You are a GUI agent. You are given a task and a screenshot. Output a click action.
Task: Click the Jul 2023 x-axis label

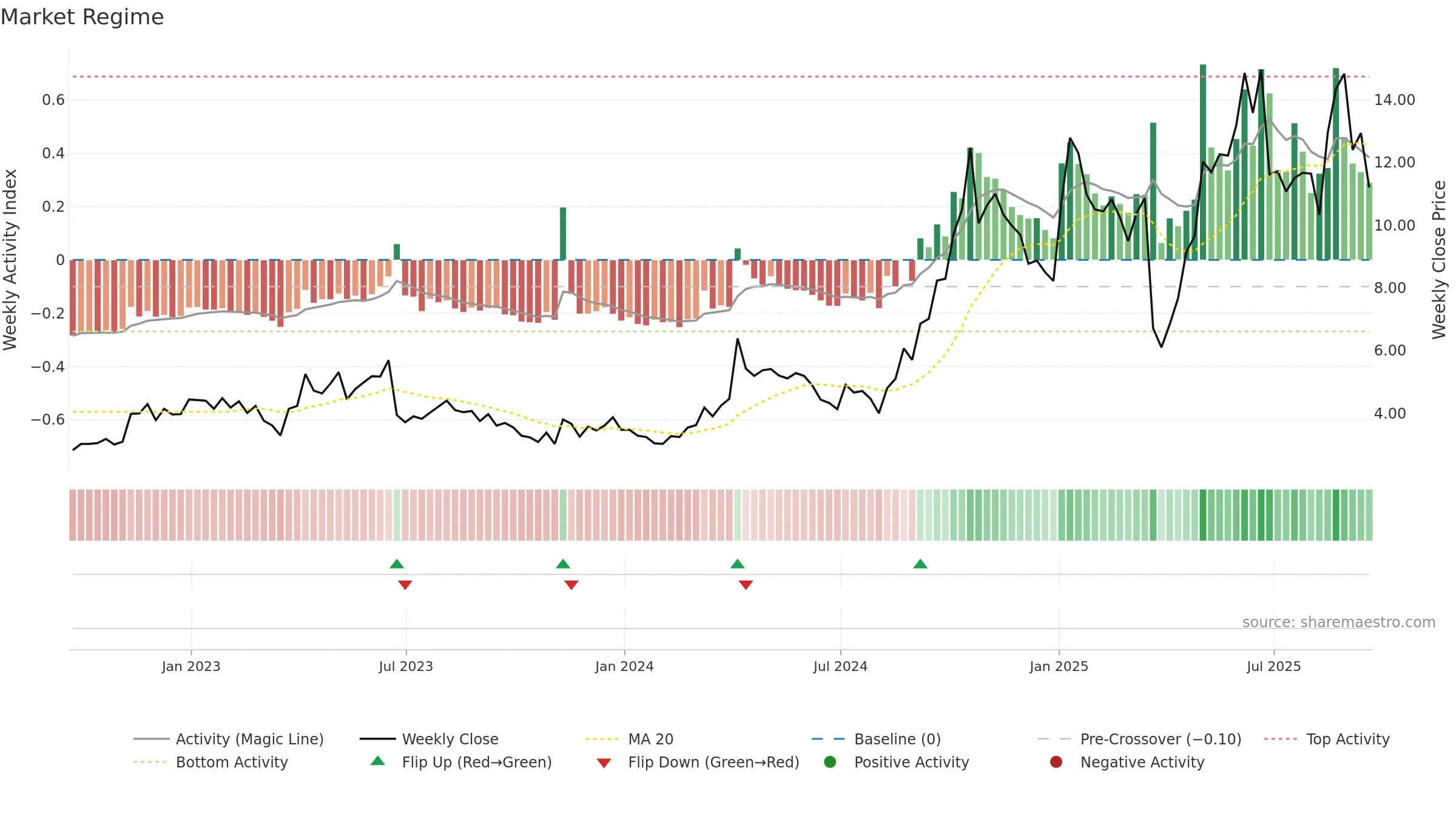pyautogui.click(x=406, y=667)
